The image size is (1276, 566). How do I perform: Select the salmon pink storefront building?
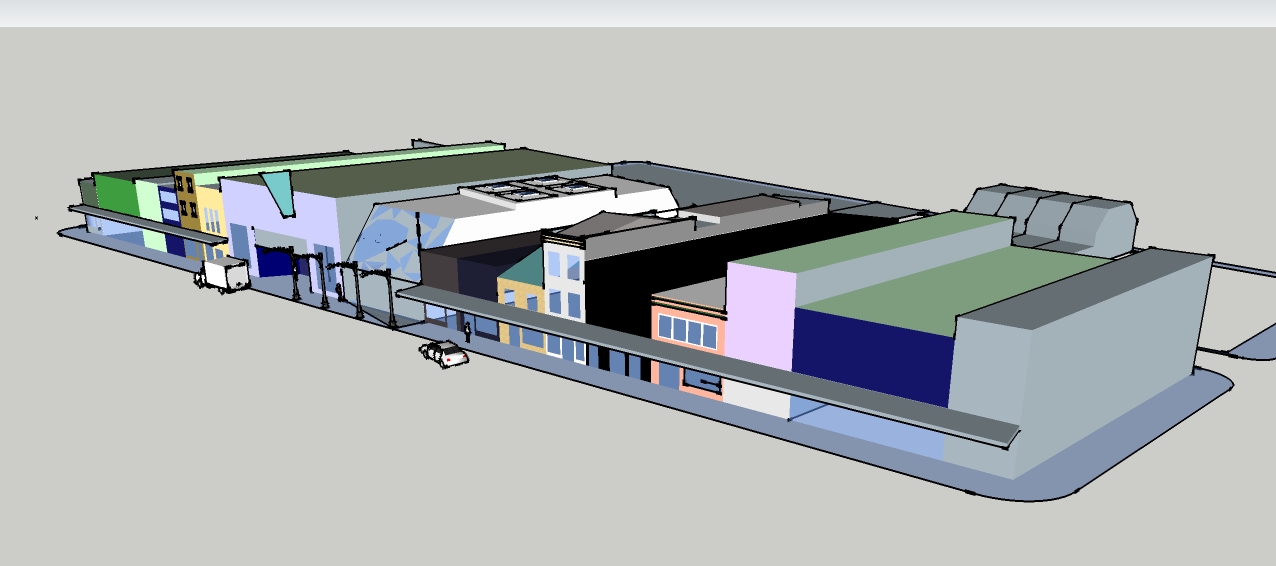click(689, 343)
